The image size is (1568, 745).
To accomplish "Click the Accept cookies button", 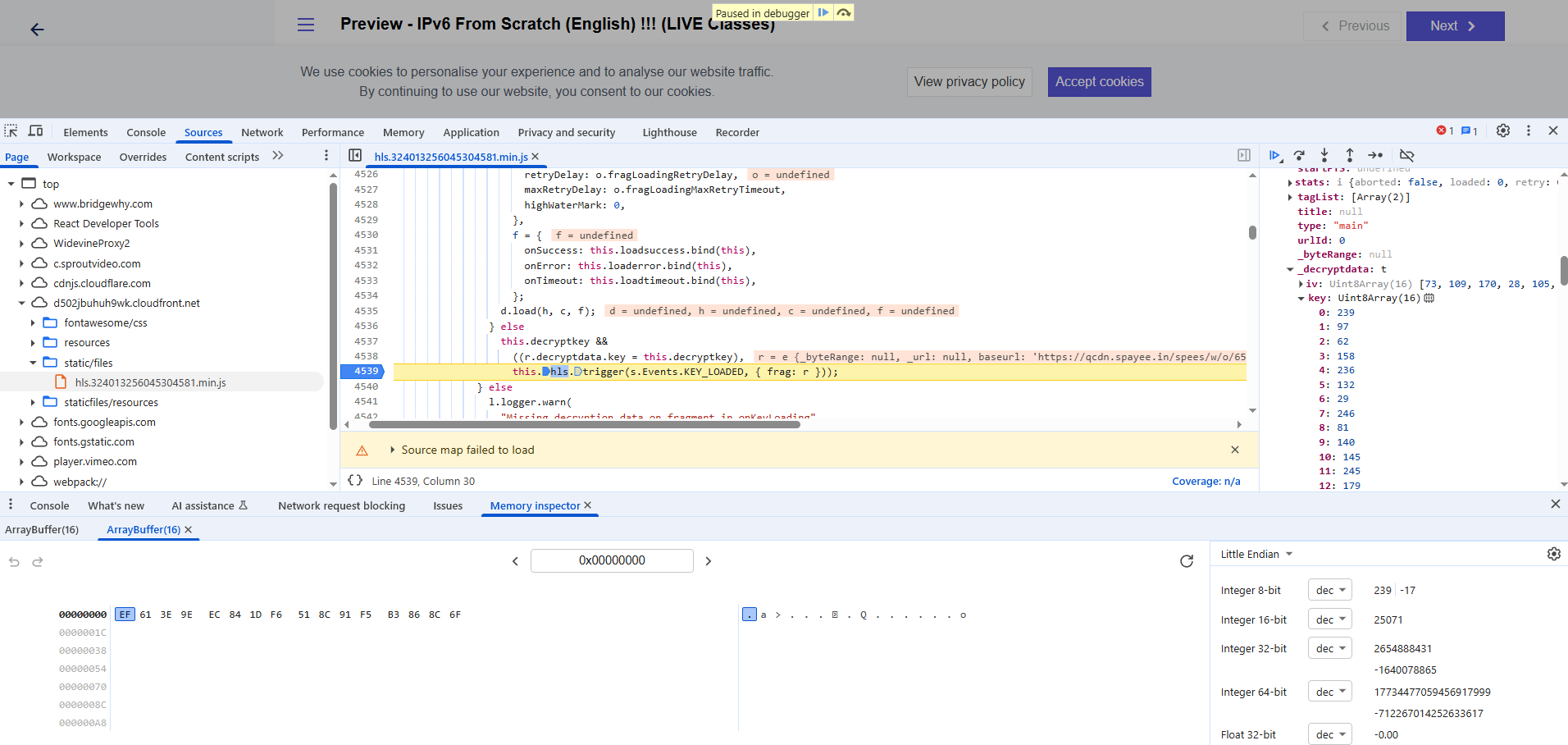I will click(x=1100, y=82).
